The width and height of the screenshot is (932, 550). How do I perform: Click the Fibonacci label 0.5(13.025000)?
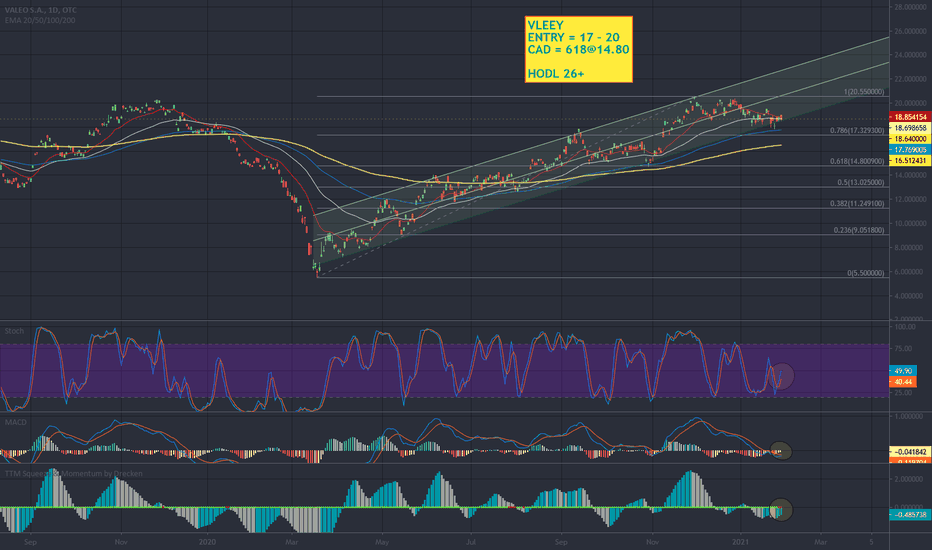point(861,183)
